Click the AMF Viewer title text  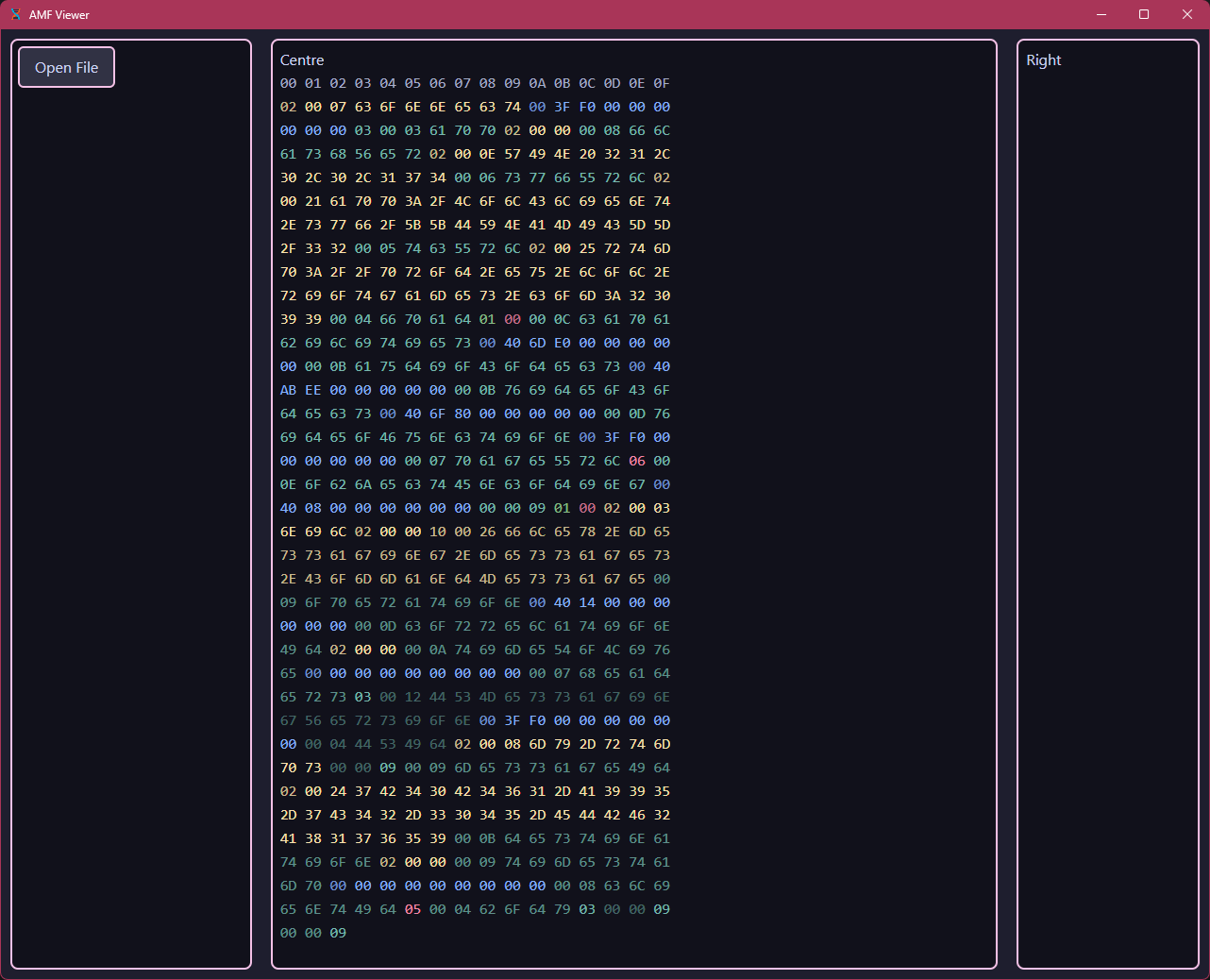tap(59, 14)
